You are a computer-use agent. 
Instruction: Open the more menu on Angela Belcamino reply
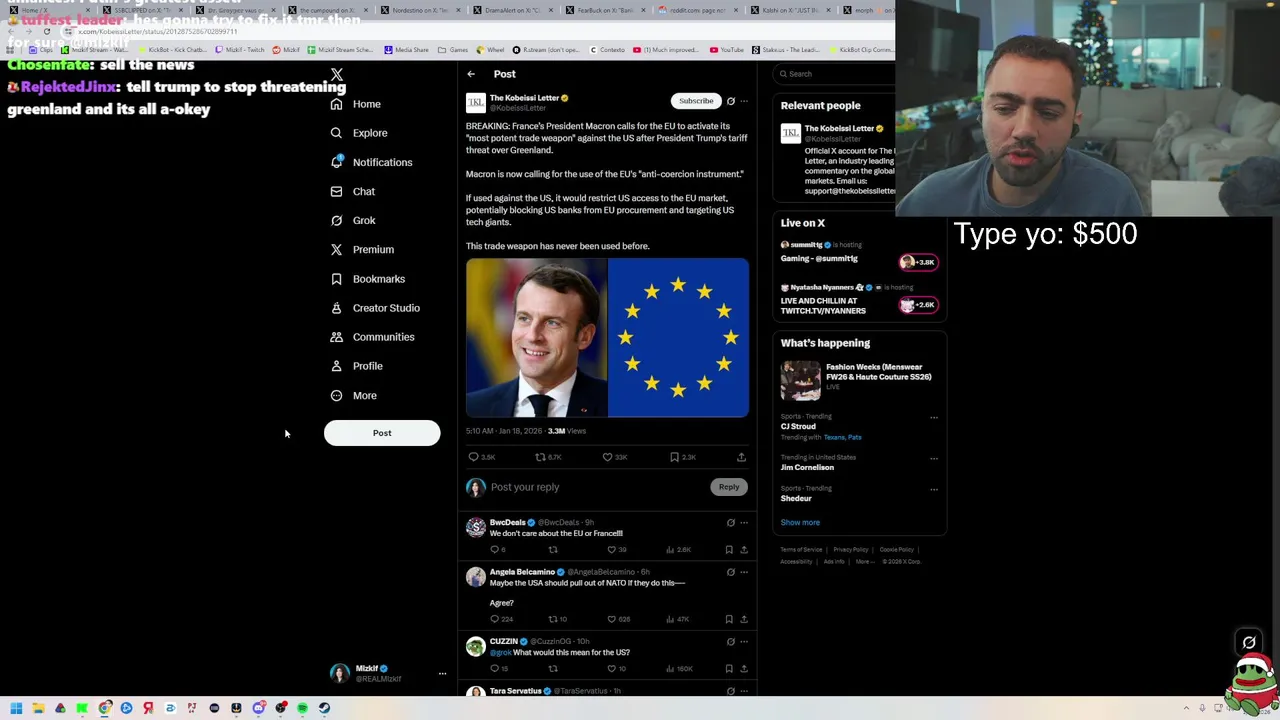tap(744, 572)
